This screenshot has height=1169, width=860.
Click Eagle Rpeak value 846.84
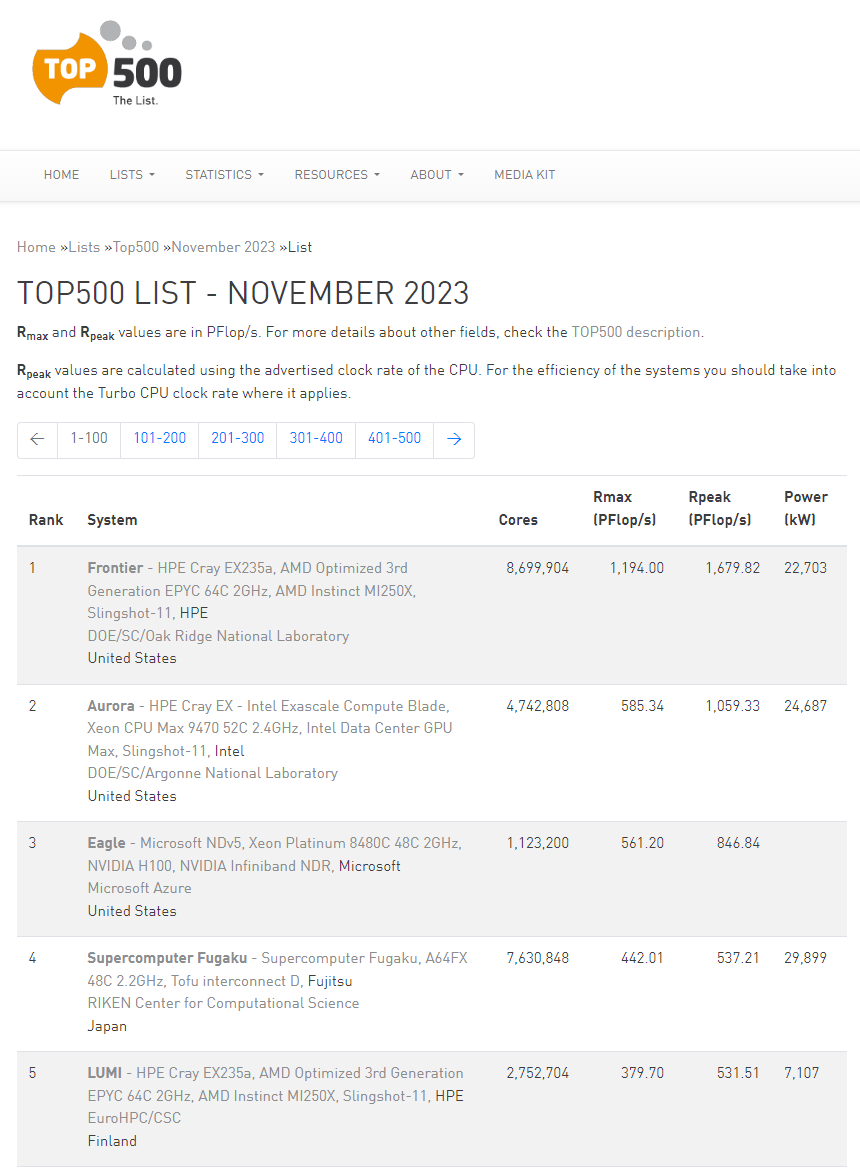click(739, 843)
